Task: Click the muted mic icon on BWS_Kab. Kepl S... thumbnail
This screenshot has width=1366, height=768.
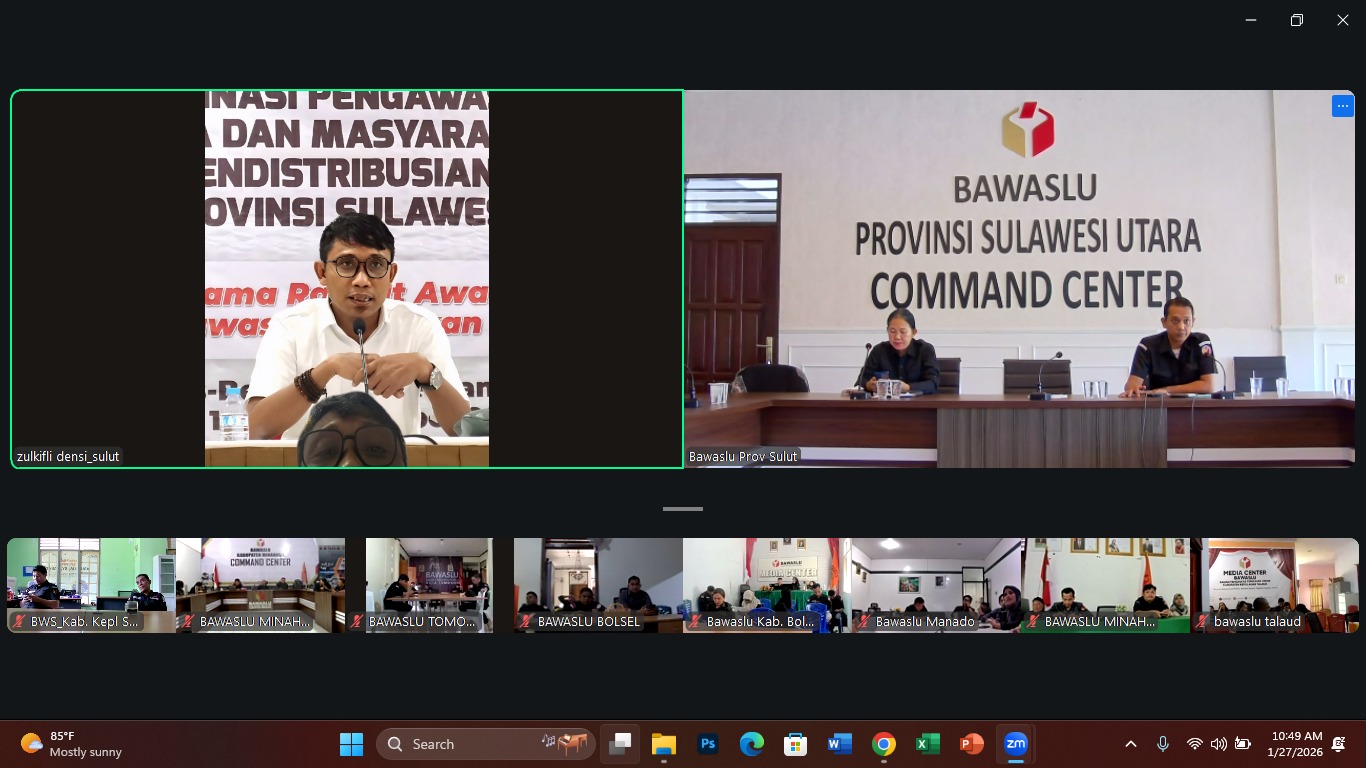Action: point(18,621)
